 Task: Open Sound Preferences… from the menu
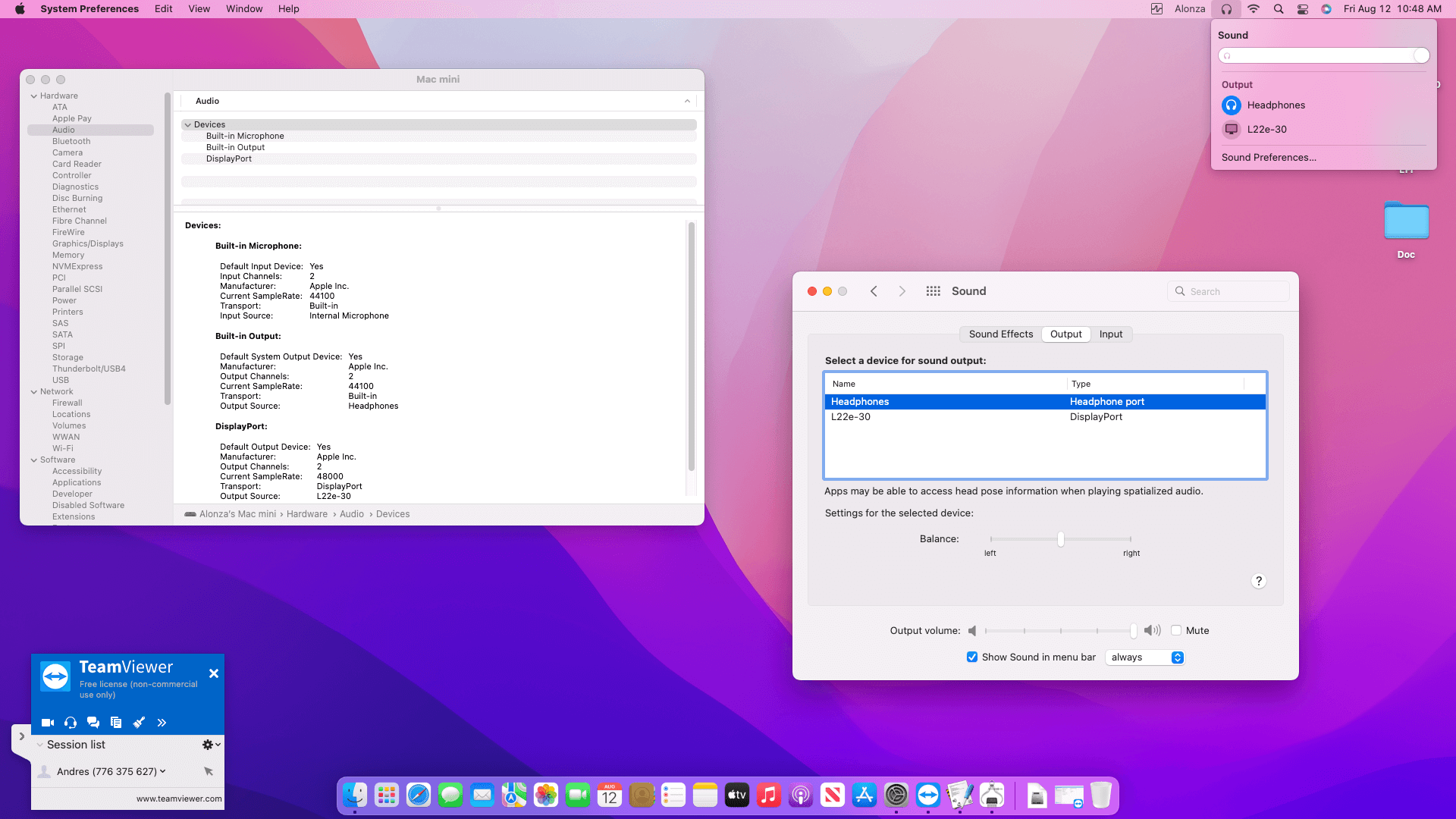pyautogui.click(x=1268, y=158)
